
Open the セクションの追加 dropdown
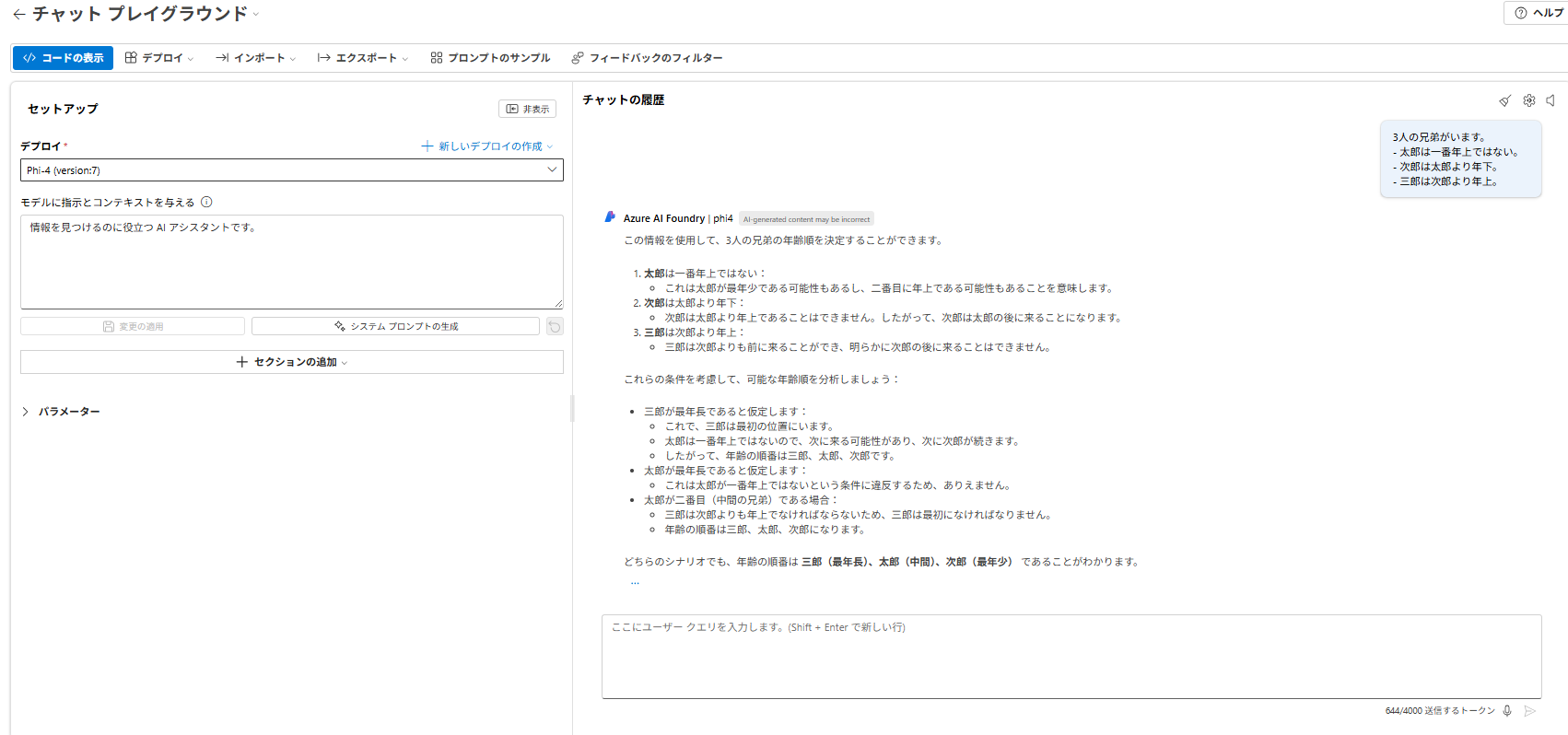pyautogui.click(x=291, y=362)
